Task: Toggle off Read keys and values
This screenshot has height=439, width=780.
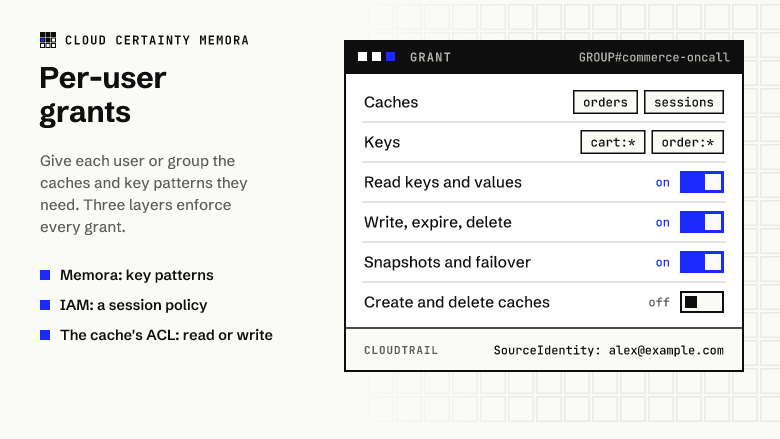Action: (701, 182)
